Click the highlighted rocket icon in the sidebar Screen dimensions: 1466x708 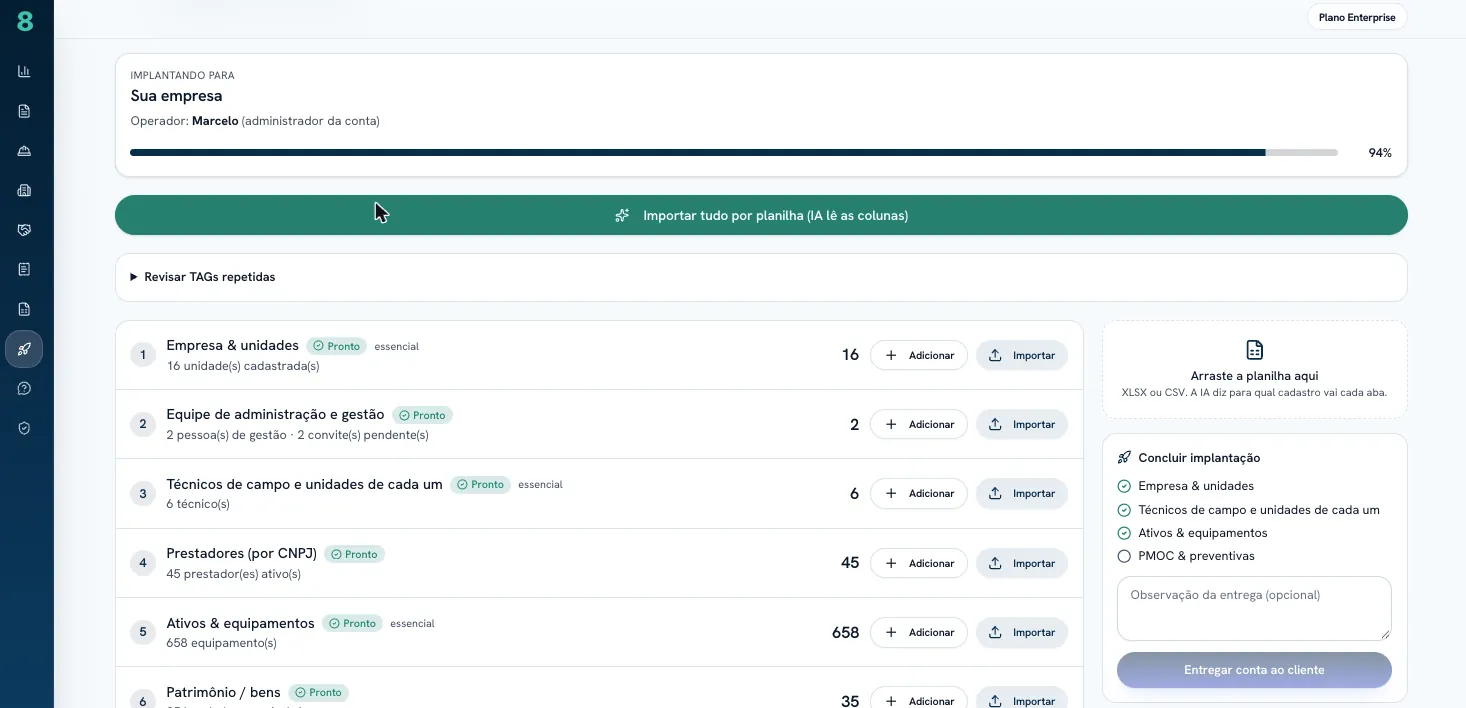point(24,349)
